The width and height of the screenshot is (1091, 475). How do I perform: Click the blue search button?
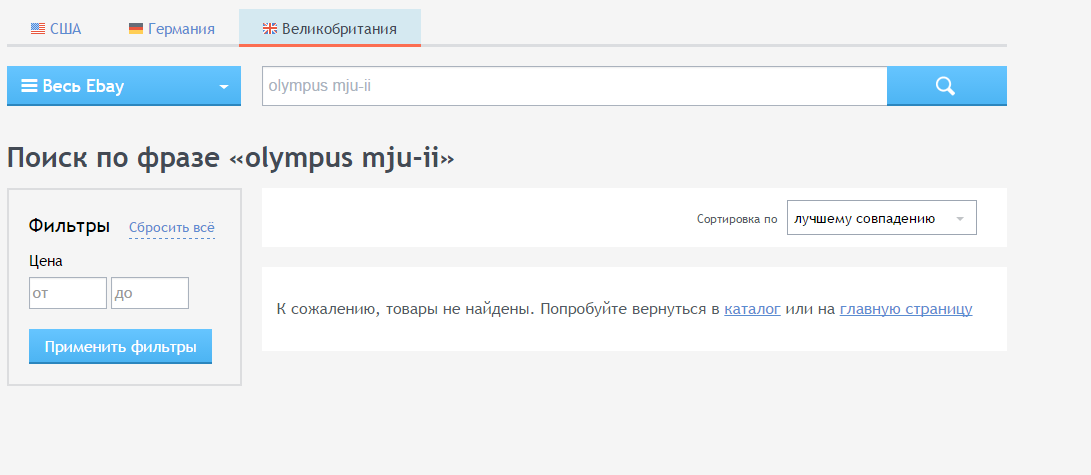[x=947, y=86]
